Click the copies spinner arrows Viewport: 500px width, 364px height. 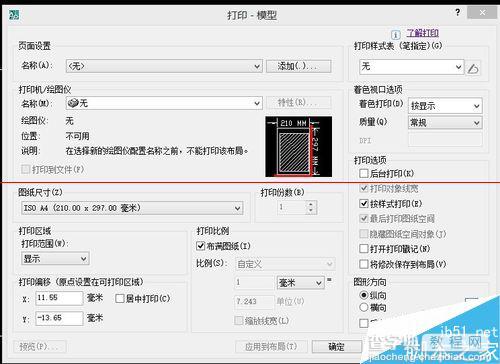coord(311,207)
